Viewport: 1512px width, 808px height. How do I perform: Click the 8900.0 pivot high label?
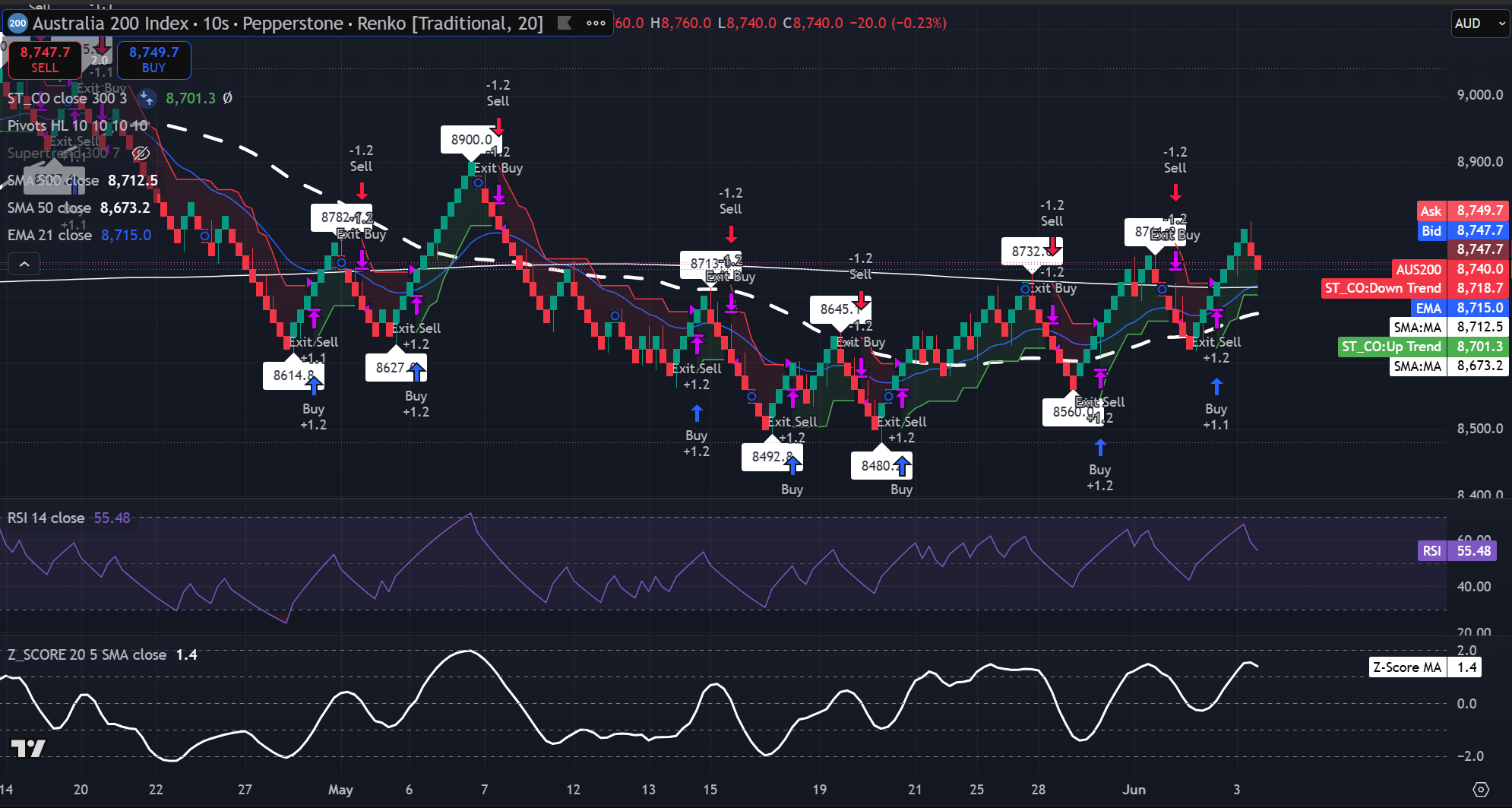click(x=471, y=140)
